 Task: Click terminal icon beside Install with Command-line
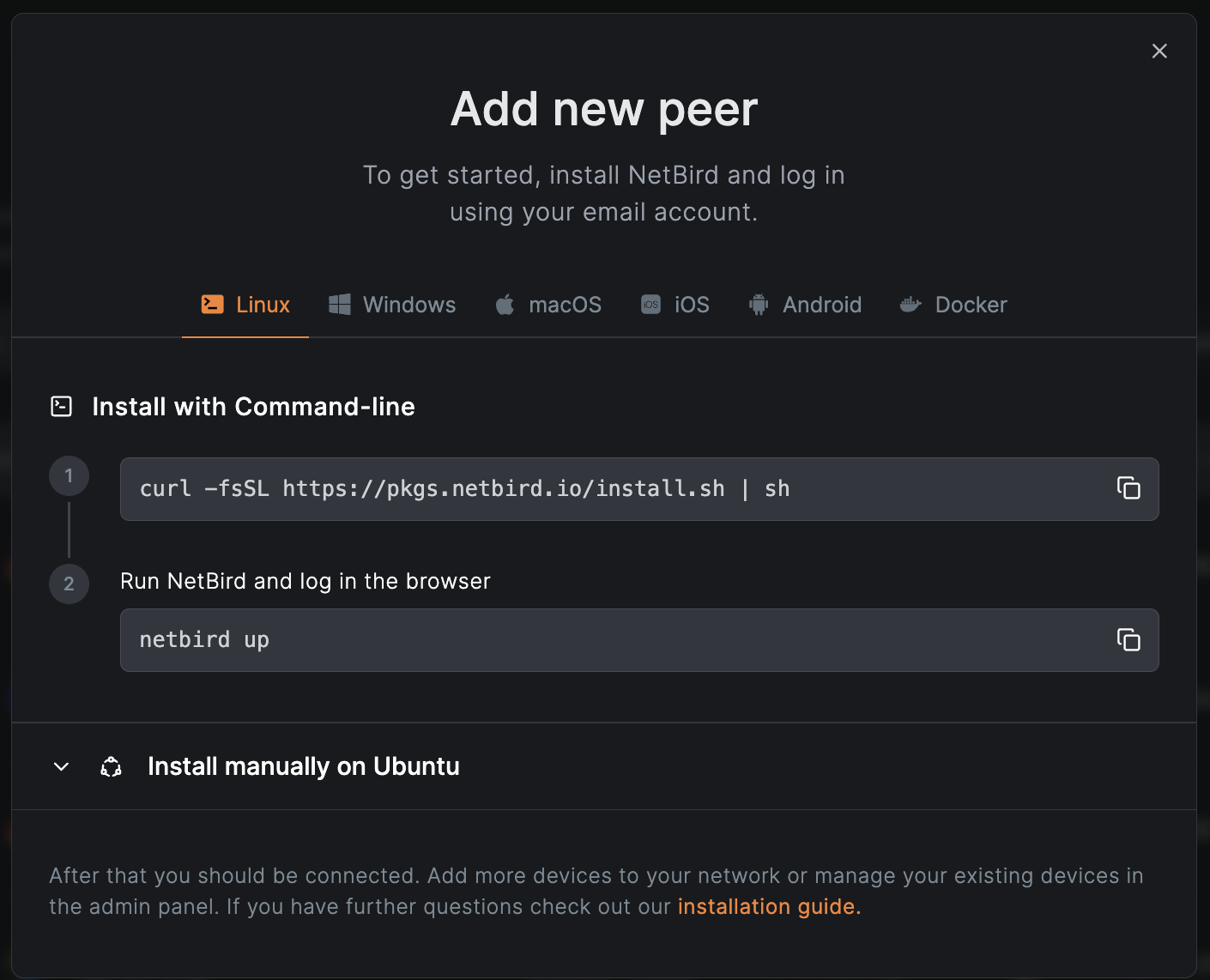[62, 407]
